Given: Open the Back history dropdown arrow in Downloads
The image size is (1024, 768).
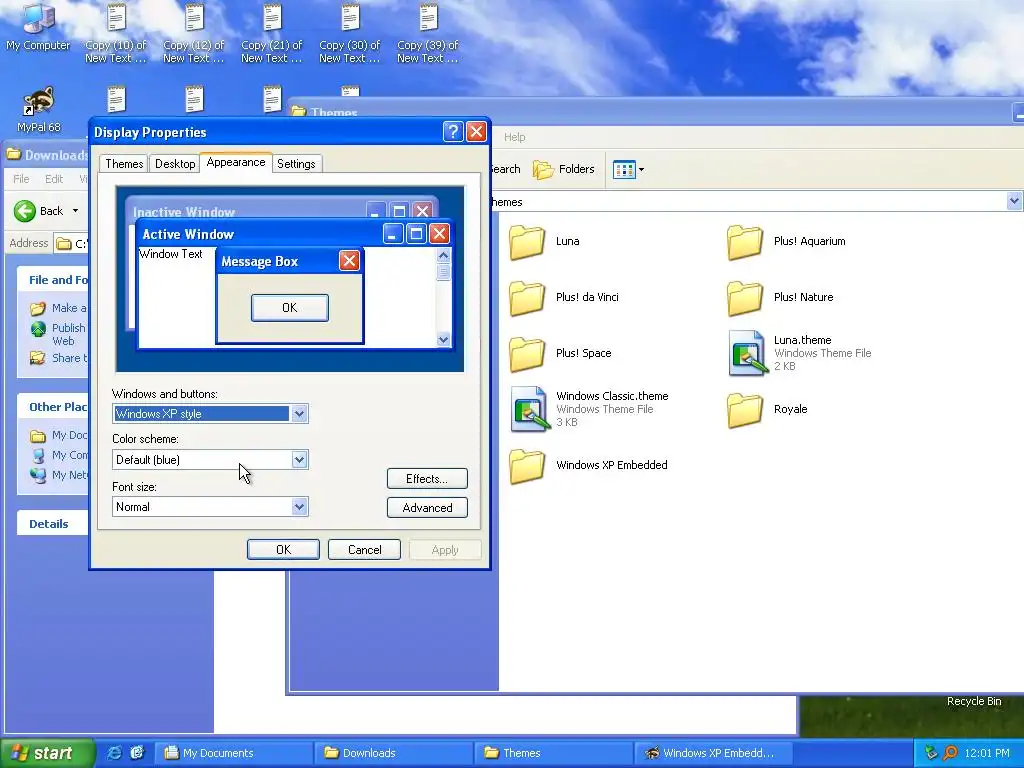Looking at the screenshot, I should click(75, 211).
